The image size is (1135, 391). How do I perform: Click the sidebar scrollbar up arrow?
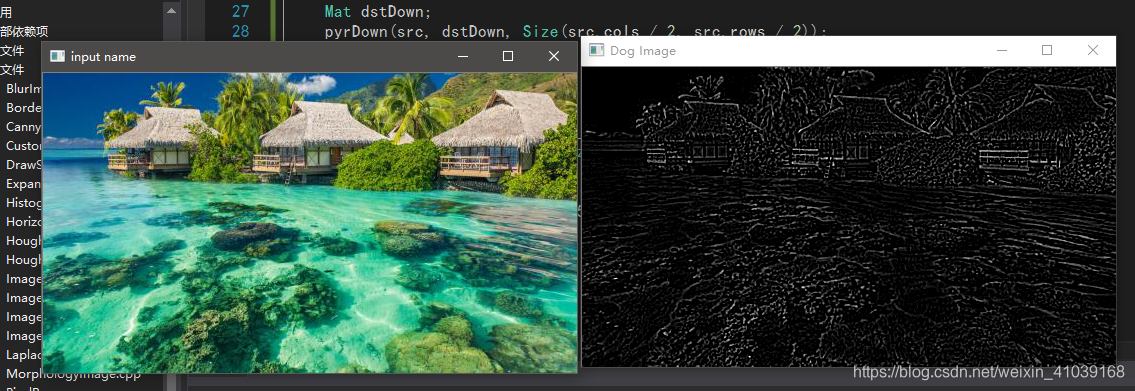tap(171, 11)
